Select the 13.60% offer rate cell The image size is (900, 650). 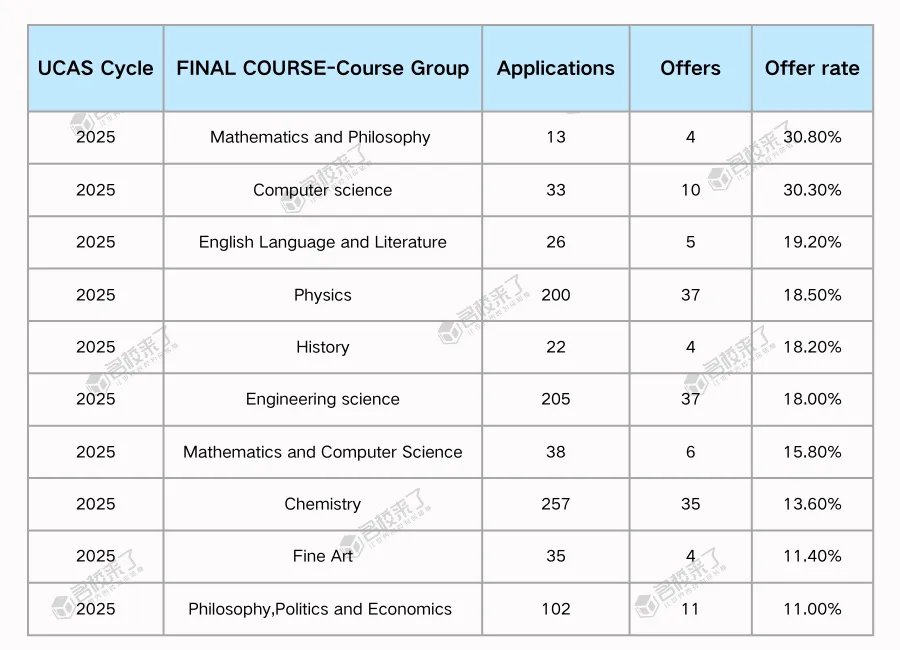(x=812, y=504)
